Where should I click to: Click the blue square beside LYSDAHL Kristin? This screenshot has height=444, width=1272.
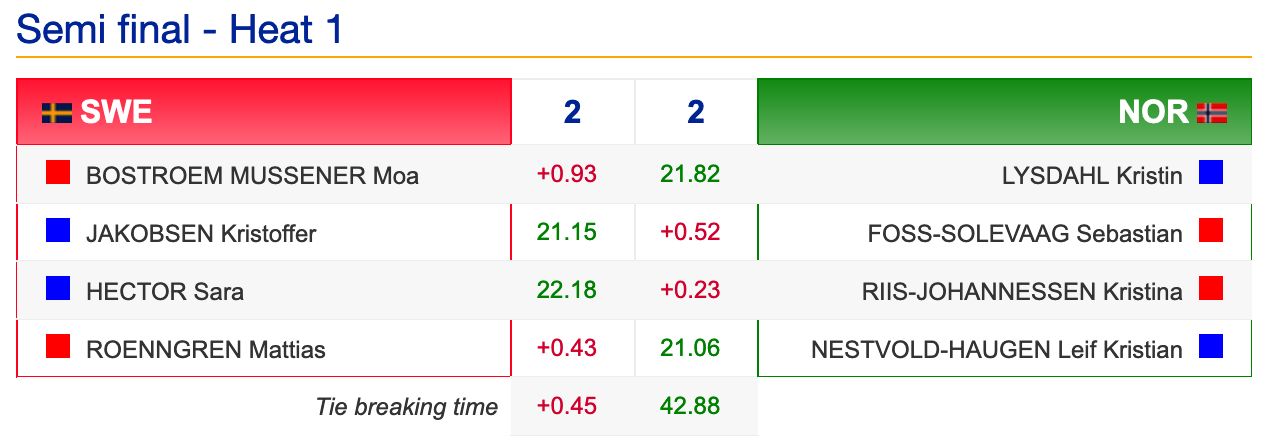coord(1212,173)
